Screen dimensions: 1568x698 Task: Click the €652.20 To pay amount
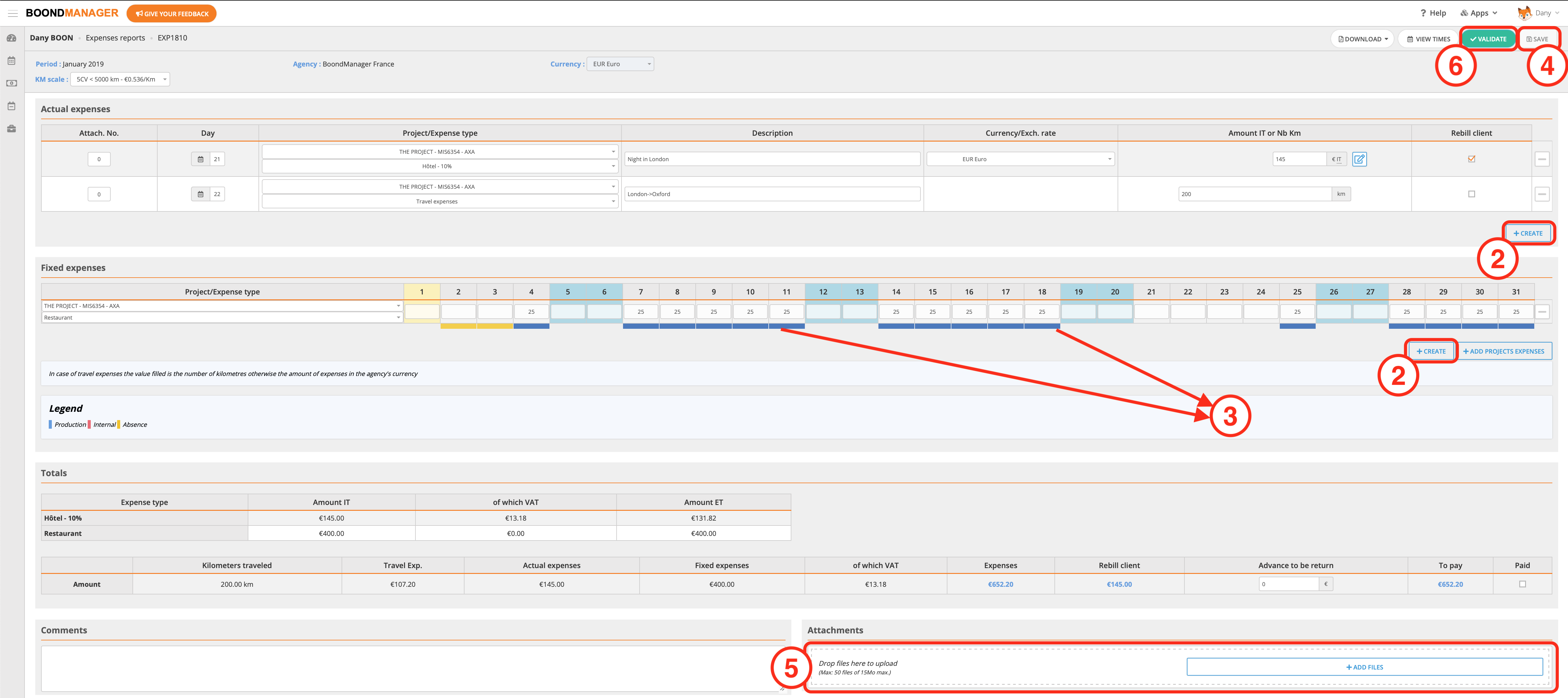click(x=1450, y=584)
